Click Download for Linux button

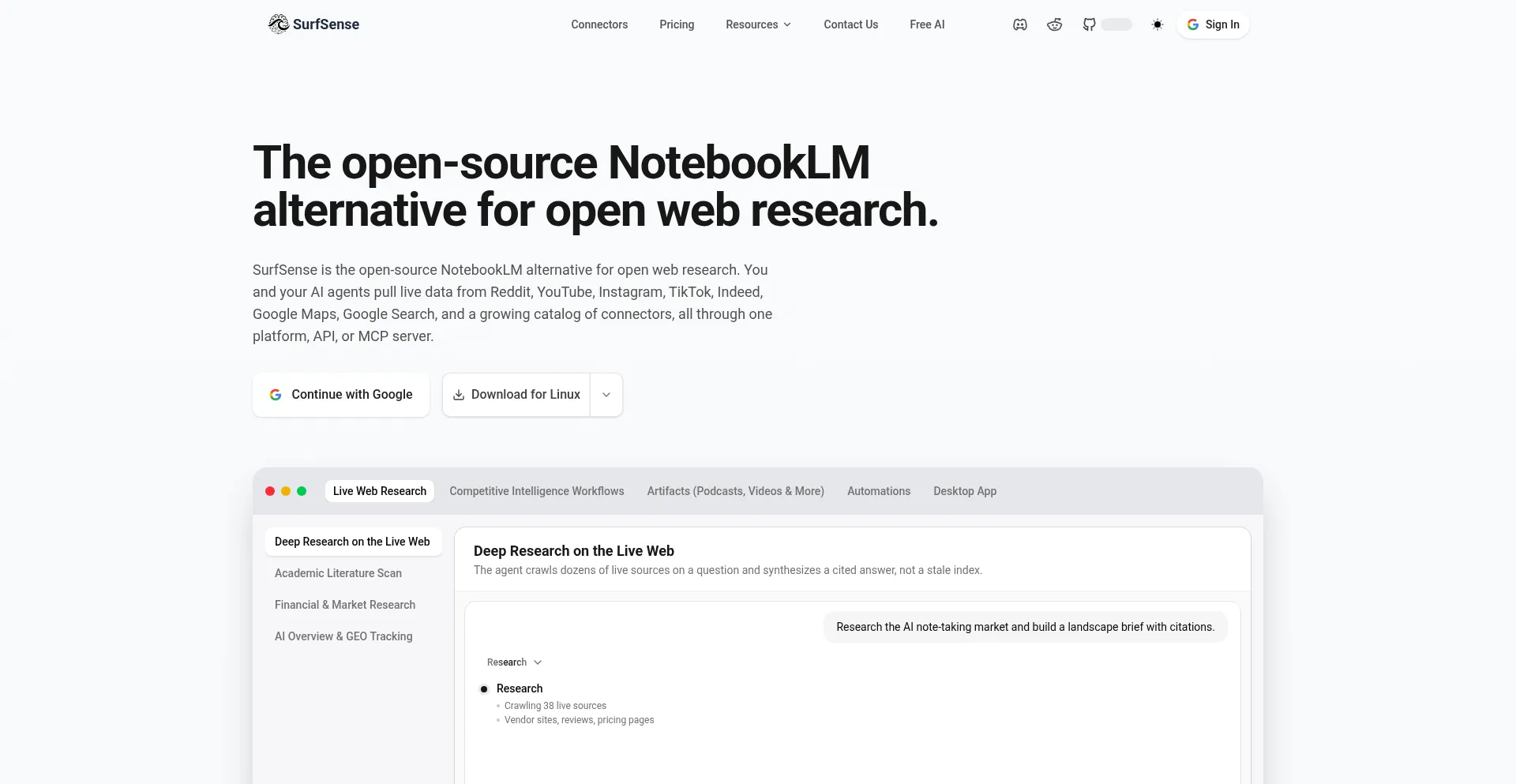point(516,395)
